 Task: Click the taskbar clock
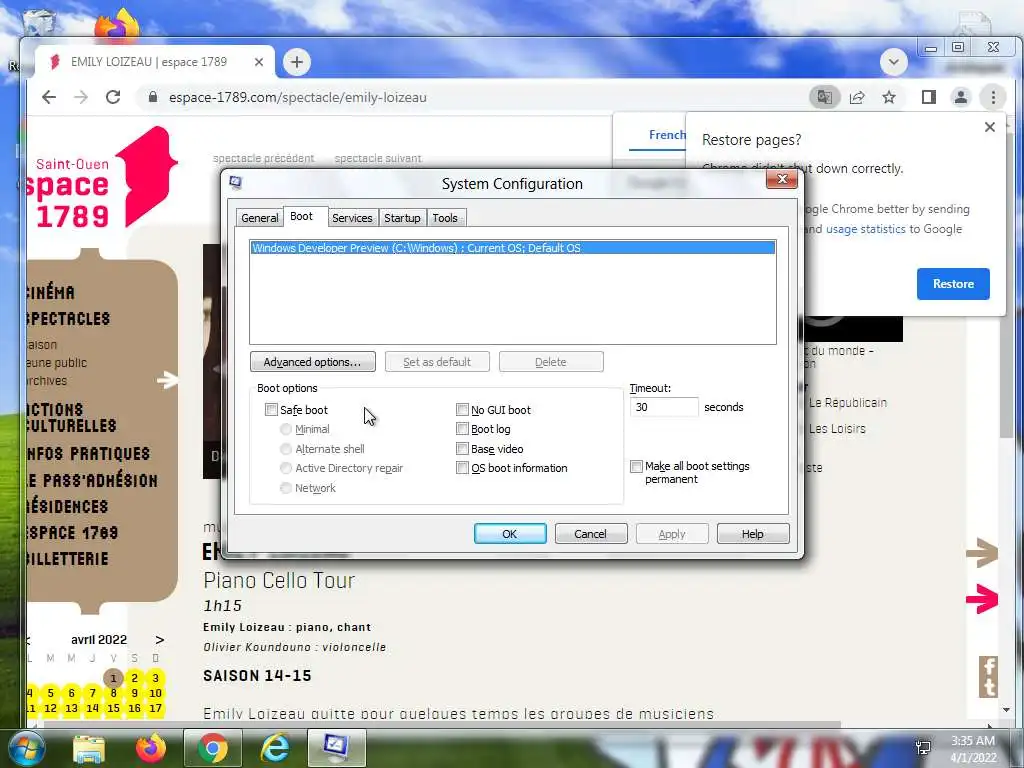pos(973,749)
